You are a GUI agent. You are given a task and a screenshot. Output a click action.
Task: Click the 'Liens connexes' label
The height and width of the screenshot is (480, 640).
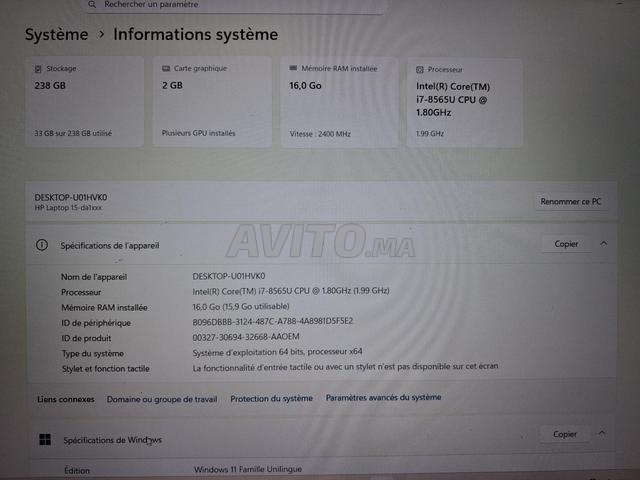click(66, 399)
